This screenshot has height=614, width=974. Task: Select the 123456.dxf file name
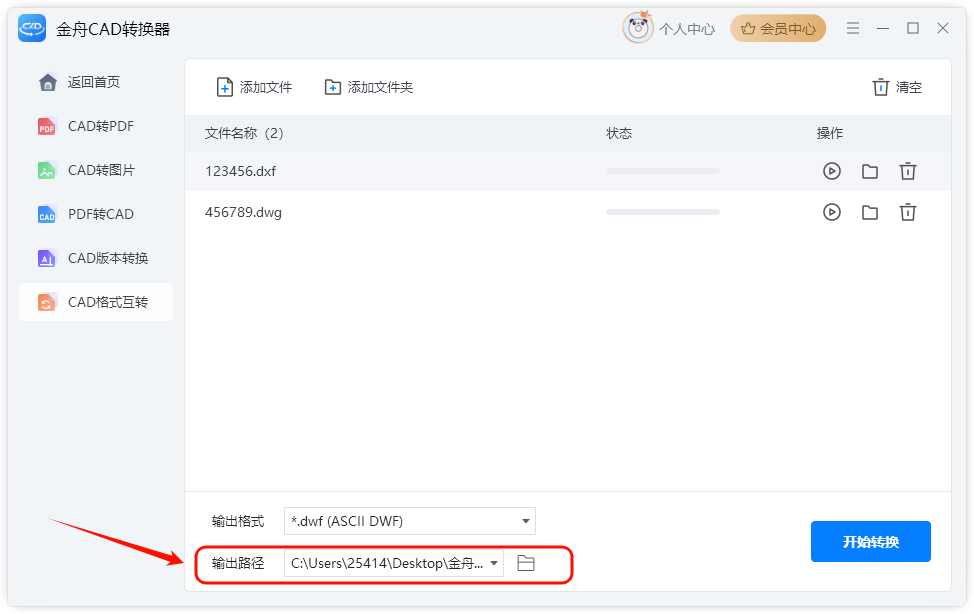click(240, 171)
